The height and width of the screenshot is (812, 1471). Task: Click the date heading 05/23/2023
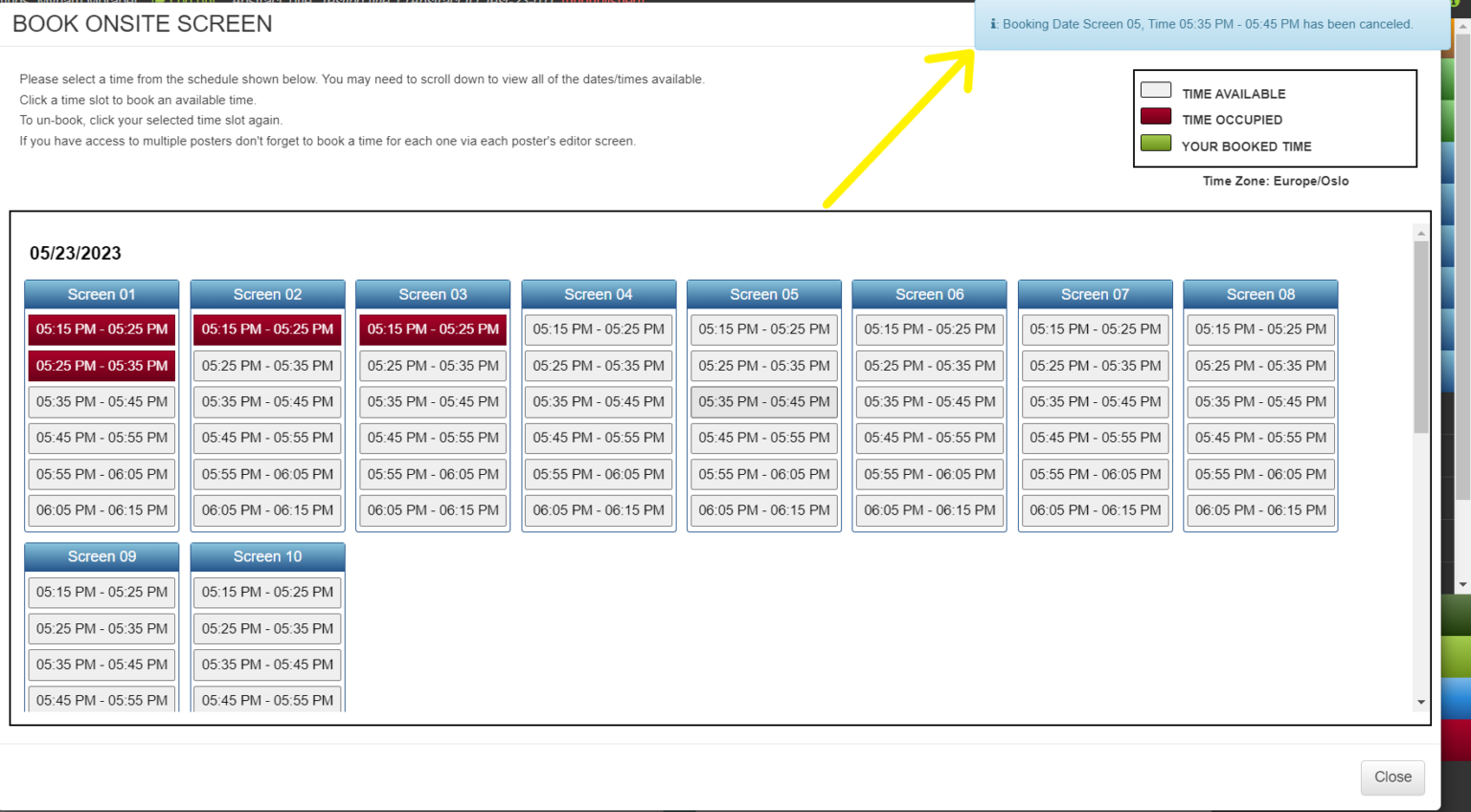(x=74, y=253)
